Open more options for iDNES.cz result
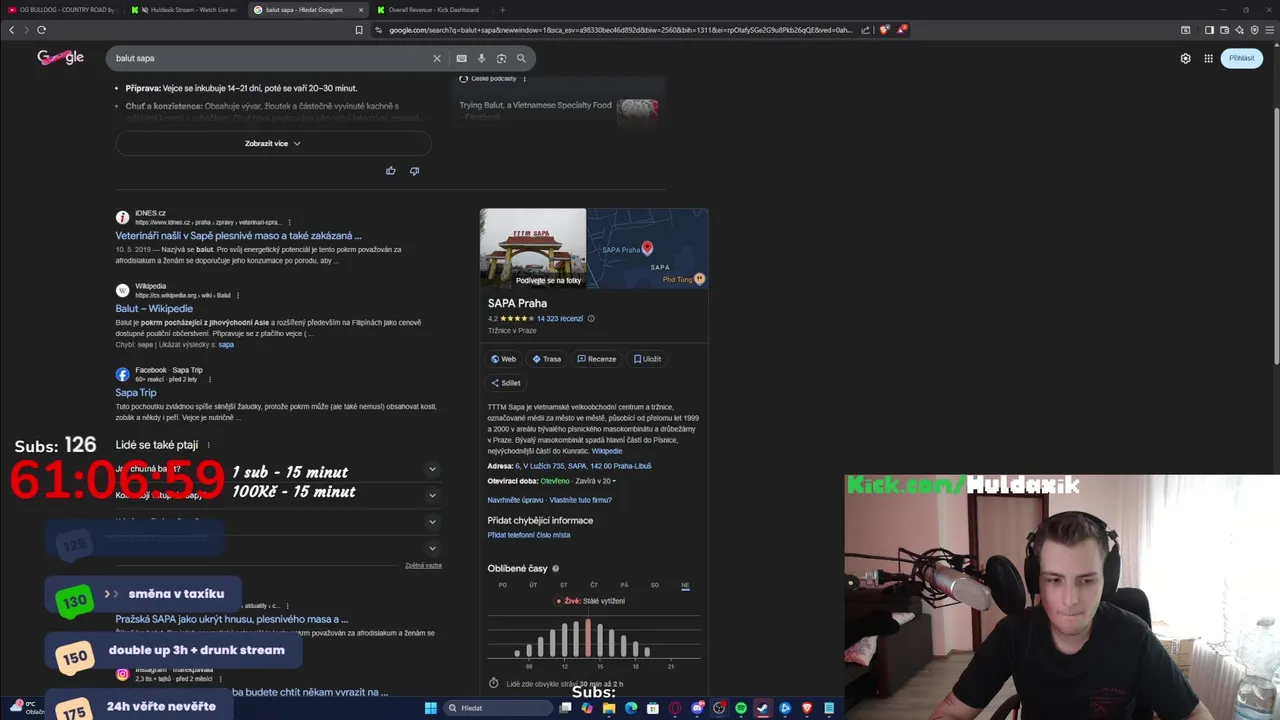 pos(290,222)
